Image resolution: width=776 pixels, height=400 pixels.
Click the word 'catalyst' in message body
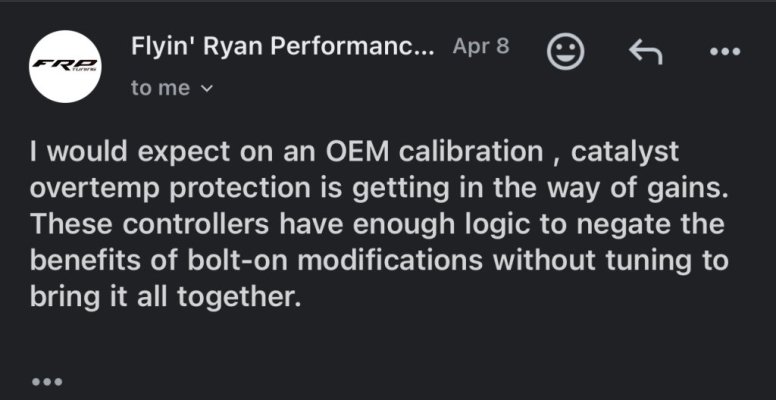point(625,152)
